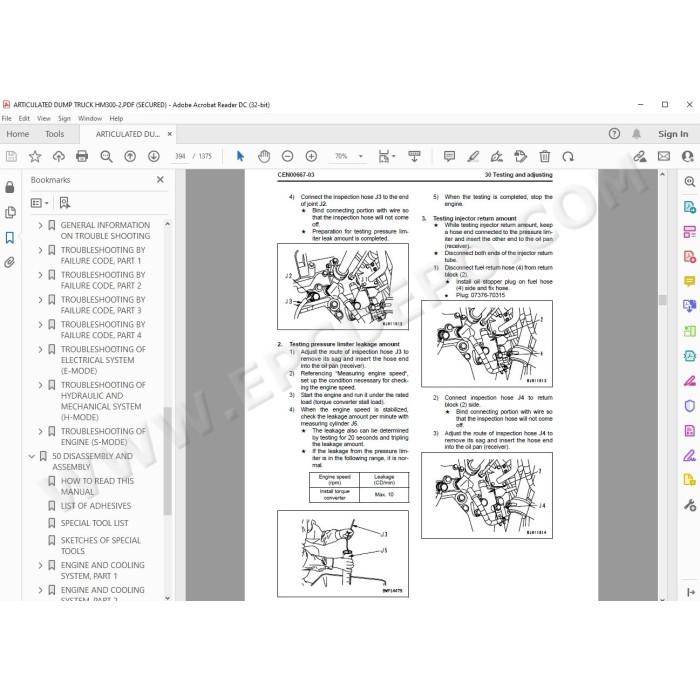Screen dimensions: 700x700
Task: Click the upload to cloud icon
Action: point(58,156)
